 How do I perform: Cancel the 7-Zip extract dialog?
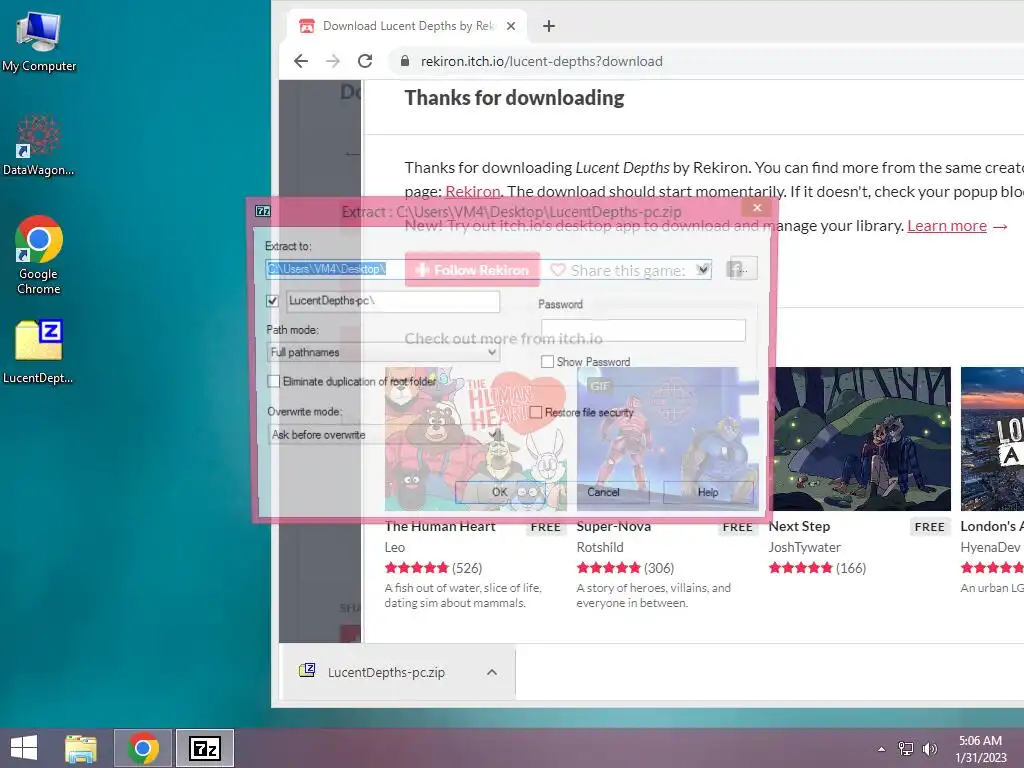(x=603, y=492)
